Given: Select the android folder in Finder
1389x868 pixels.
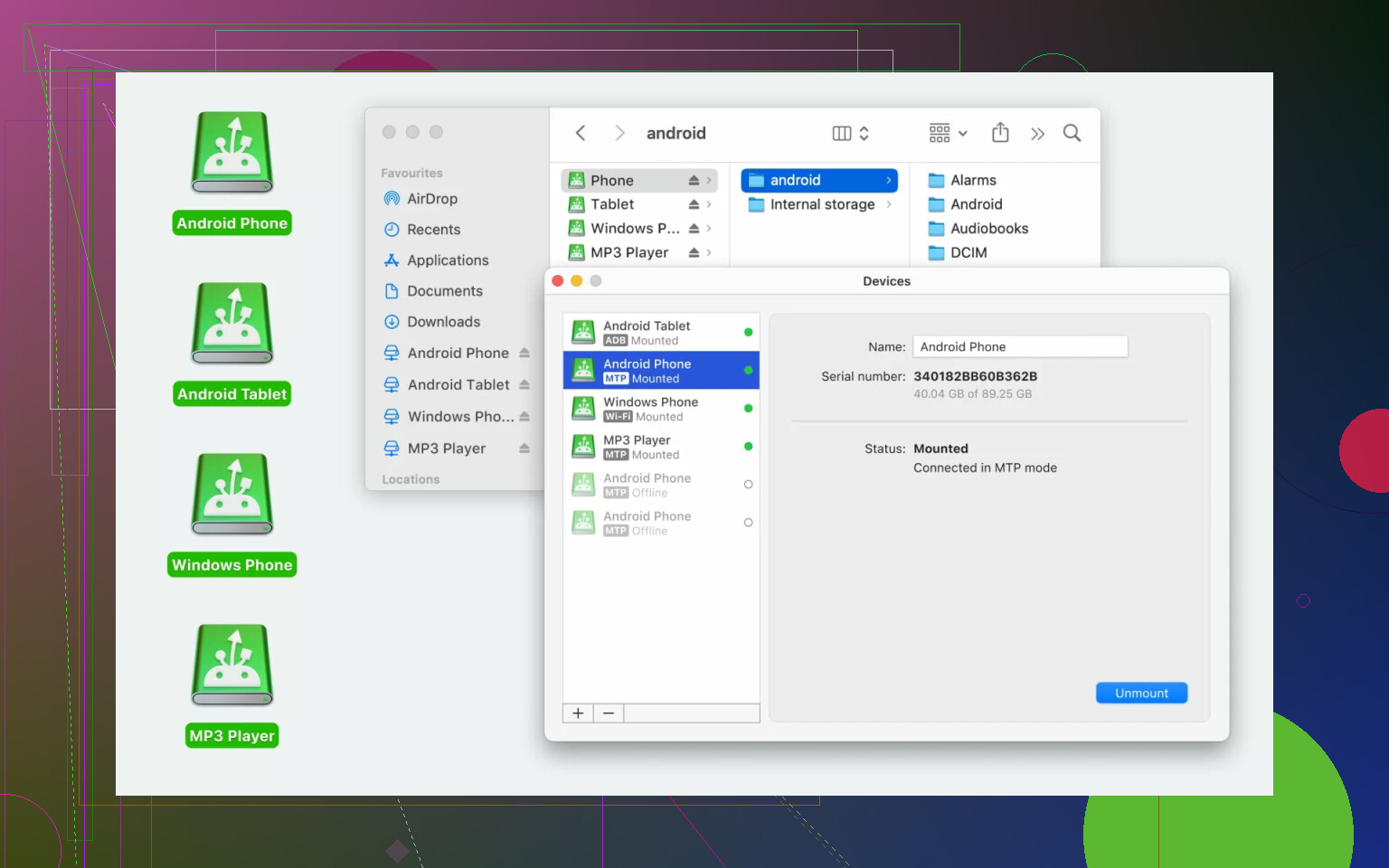Looking at the screenshot, I should [819, 180].
